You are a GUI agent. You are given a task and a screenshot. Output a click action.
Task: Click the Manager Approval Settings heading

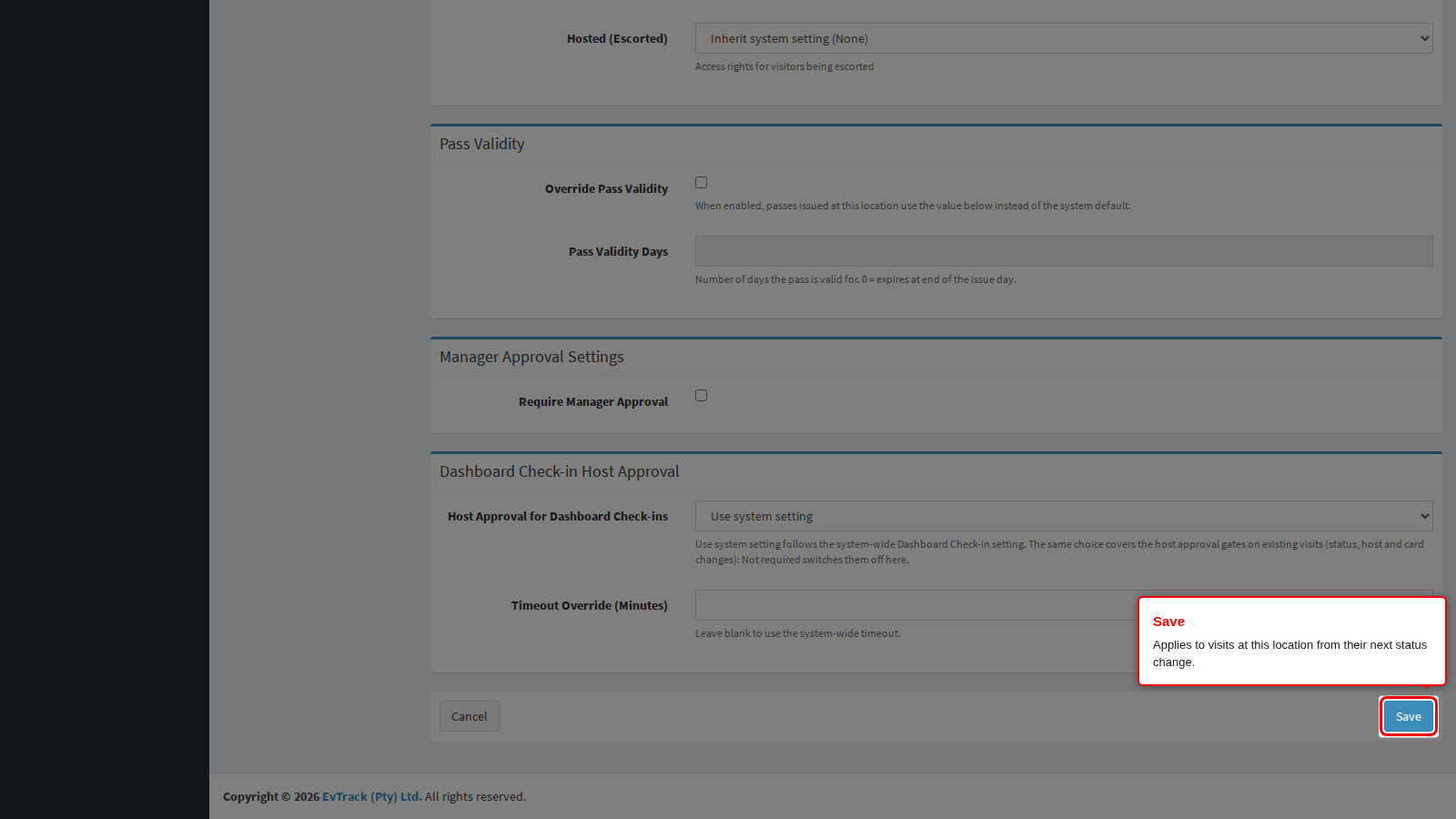(x=531, y=357)
